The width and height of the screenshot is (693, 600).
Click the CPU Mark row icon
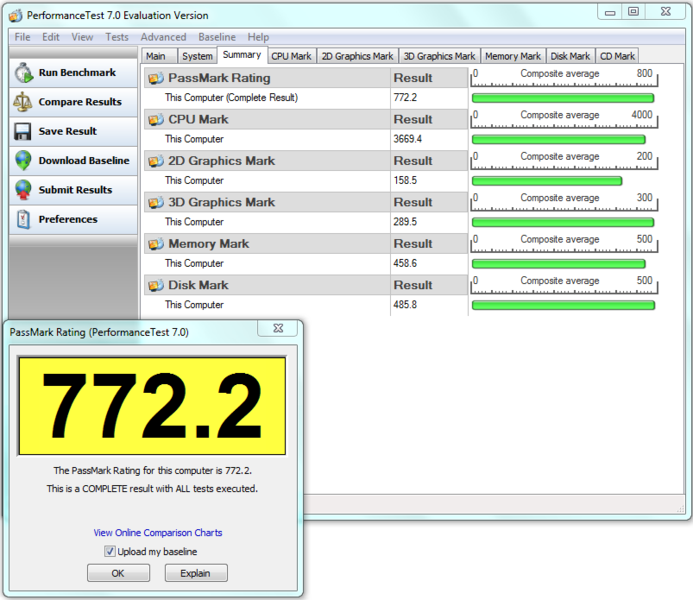click(x=156, y=120)
